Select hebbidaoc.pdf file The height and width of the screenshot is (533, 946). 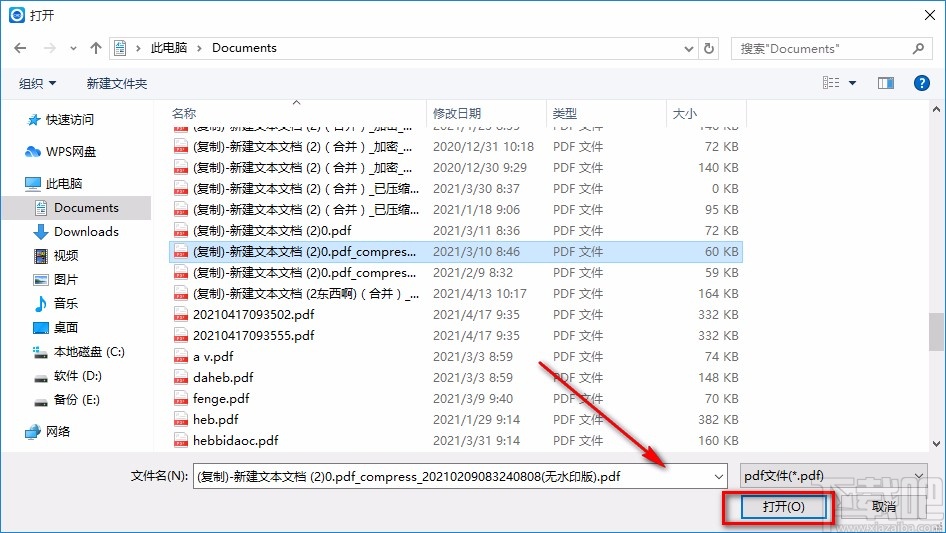456,441
